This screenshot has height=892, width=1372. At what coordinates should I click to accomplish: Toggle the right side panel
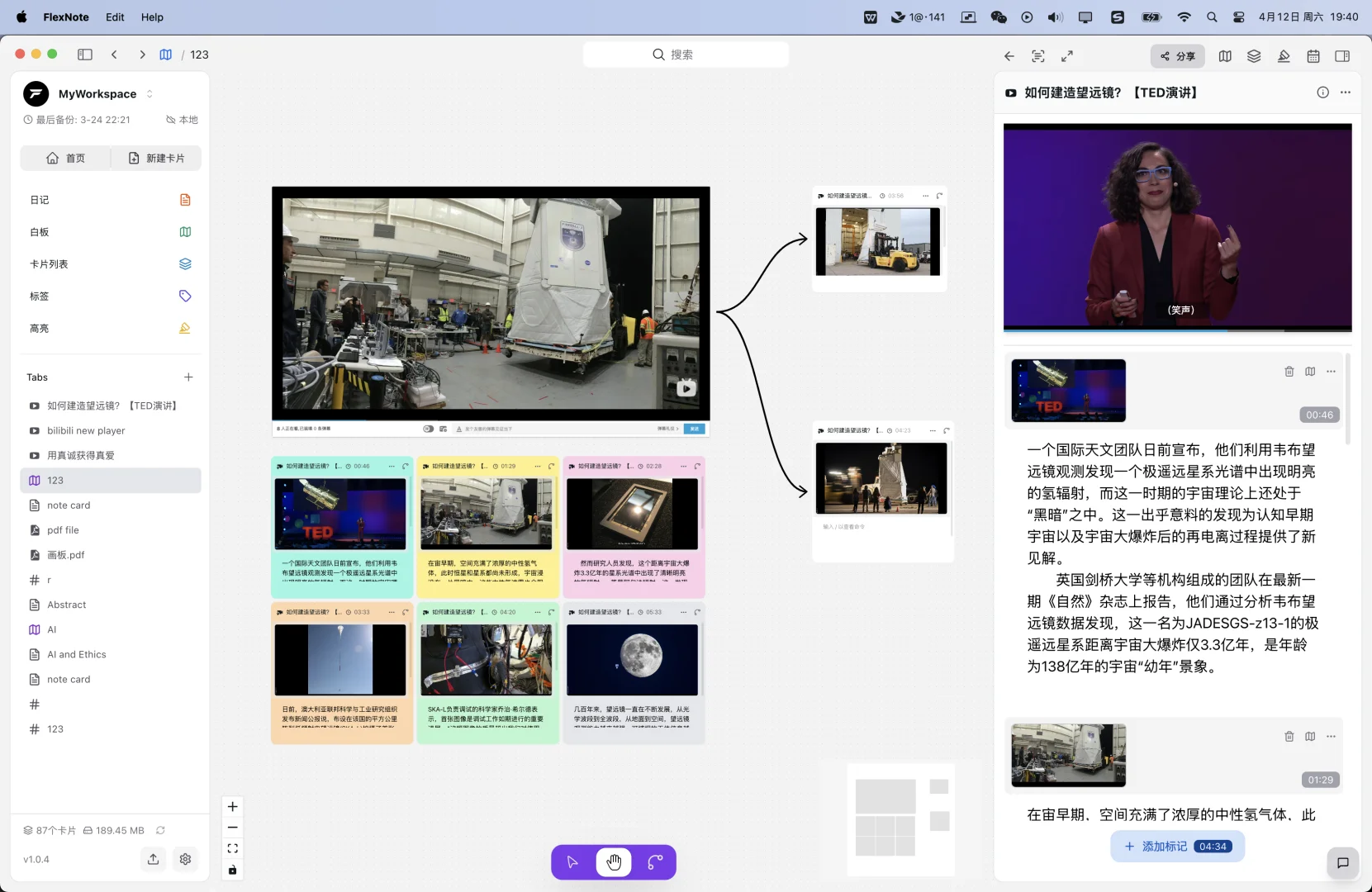1342,56
